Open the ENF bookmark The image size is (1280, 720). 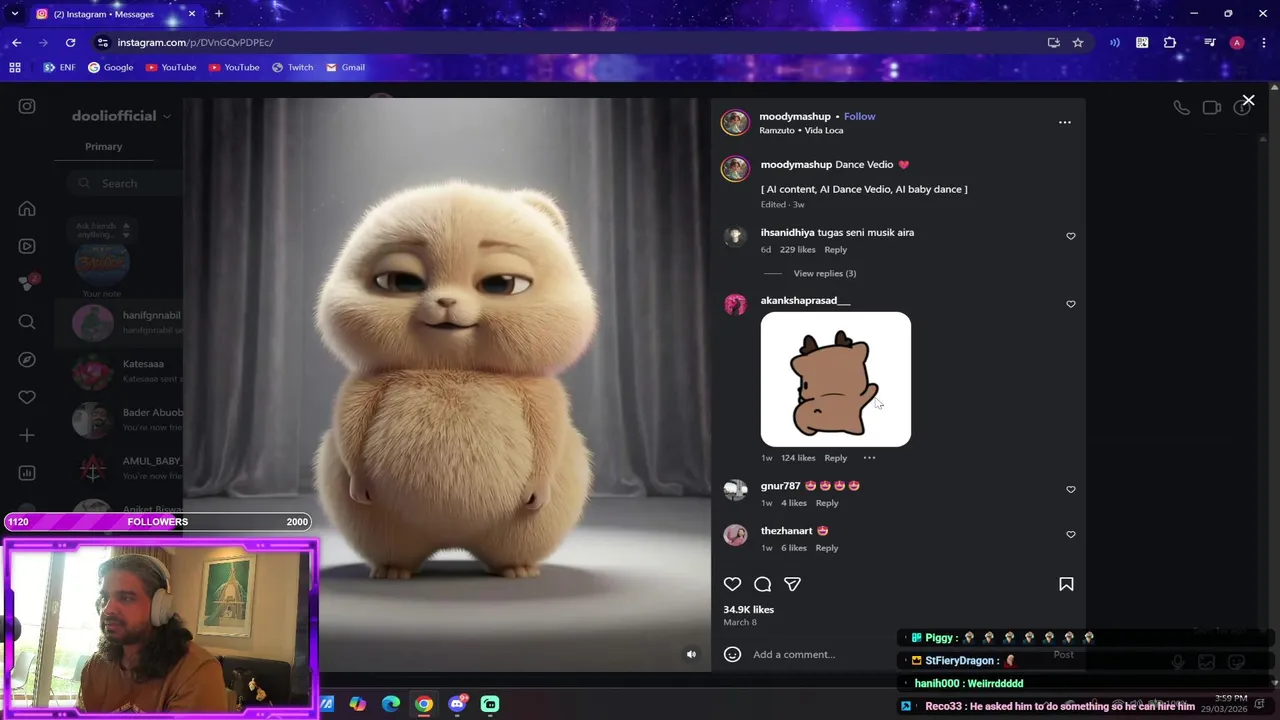(59, 67)
